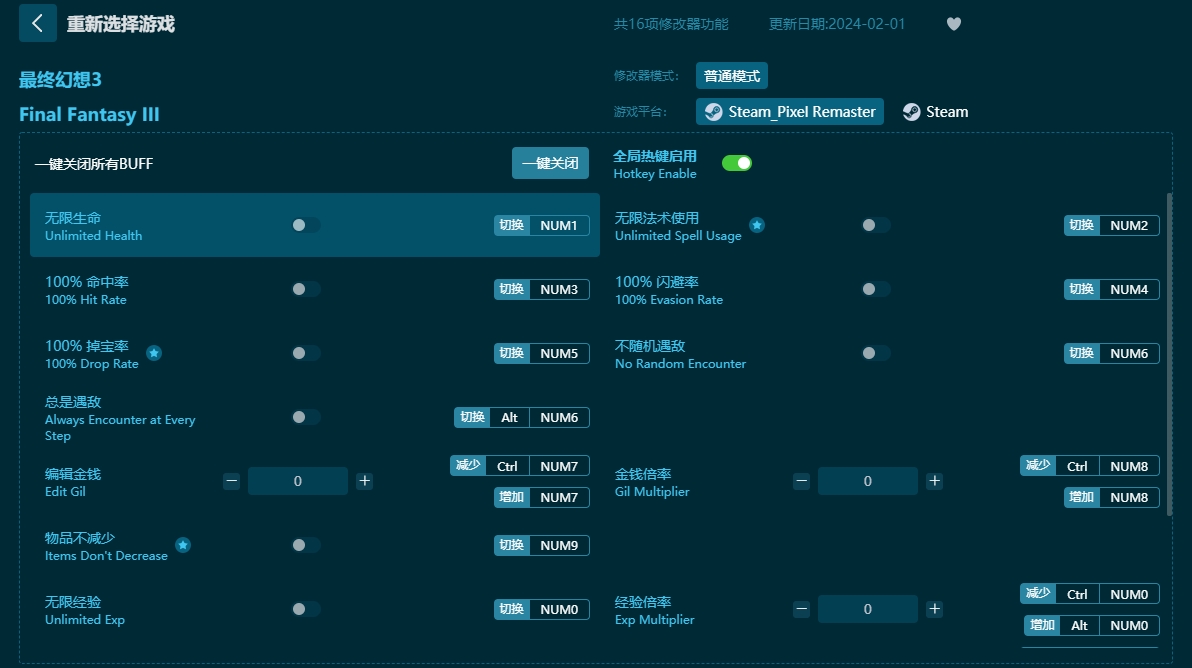1192x668 pixels.
Task: Click the Alt NUM6 hotkey for Always Encounter
Action: tap(522, 417)
